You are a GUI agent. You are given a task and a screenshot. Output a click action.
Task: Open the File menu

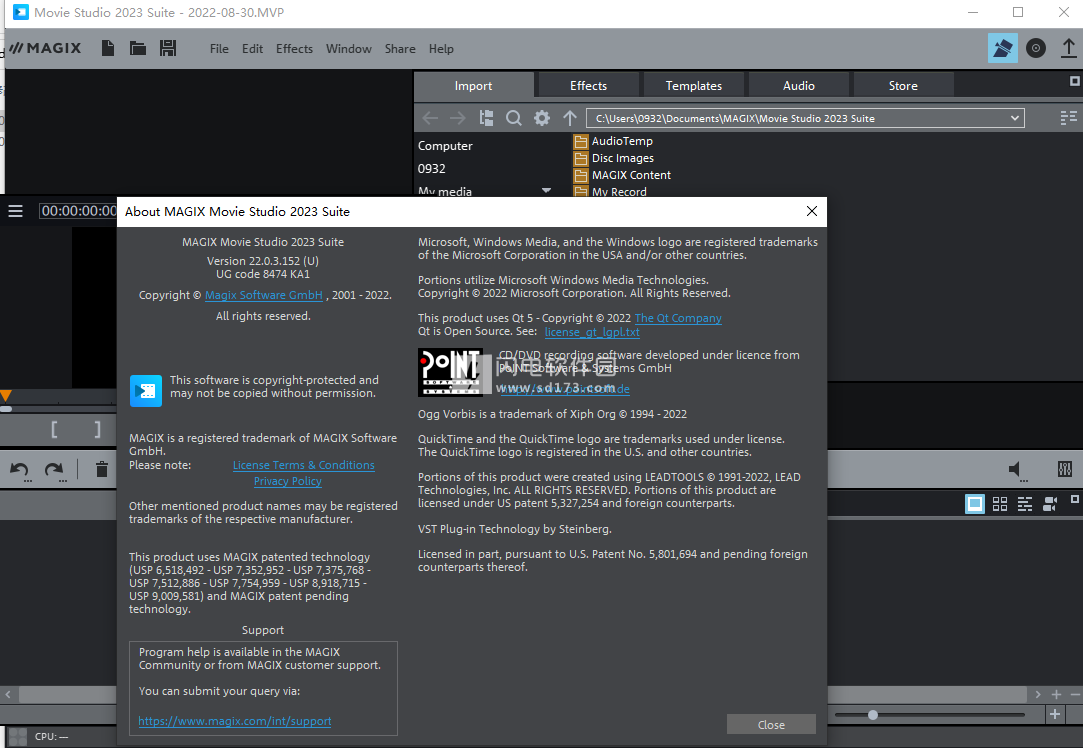click(219, 48)
